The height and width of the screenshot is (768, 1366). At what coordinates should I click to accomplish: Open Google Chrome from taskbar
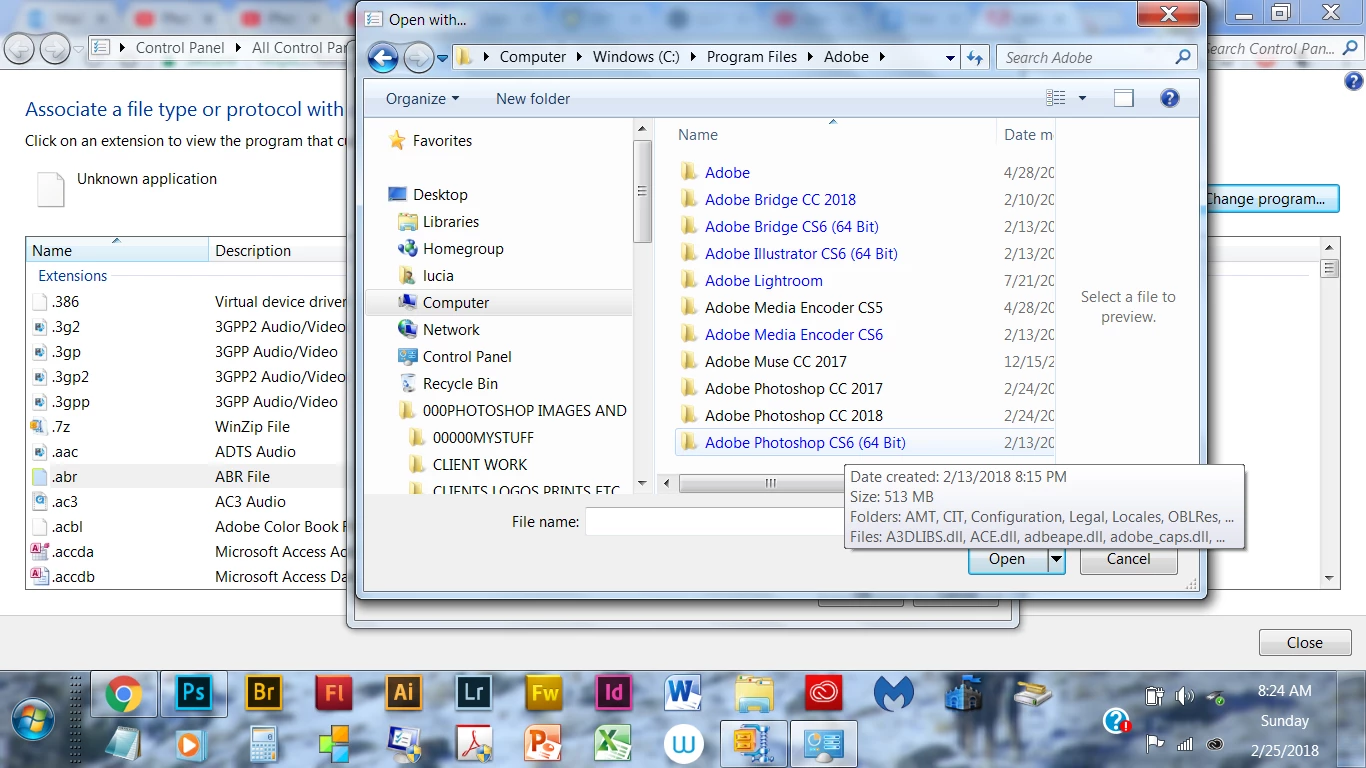coord(124,693)
